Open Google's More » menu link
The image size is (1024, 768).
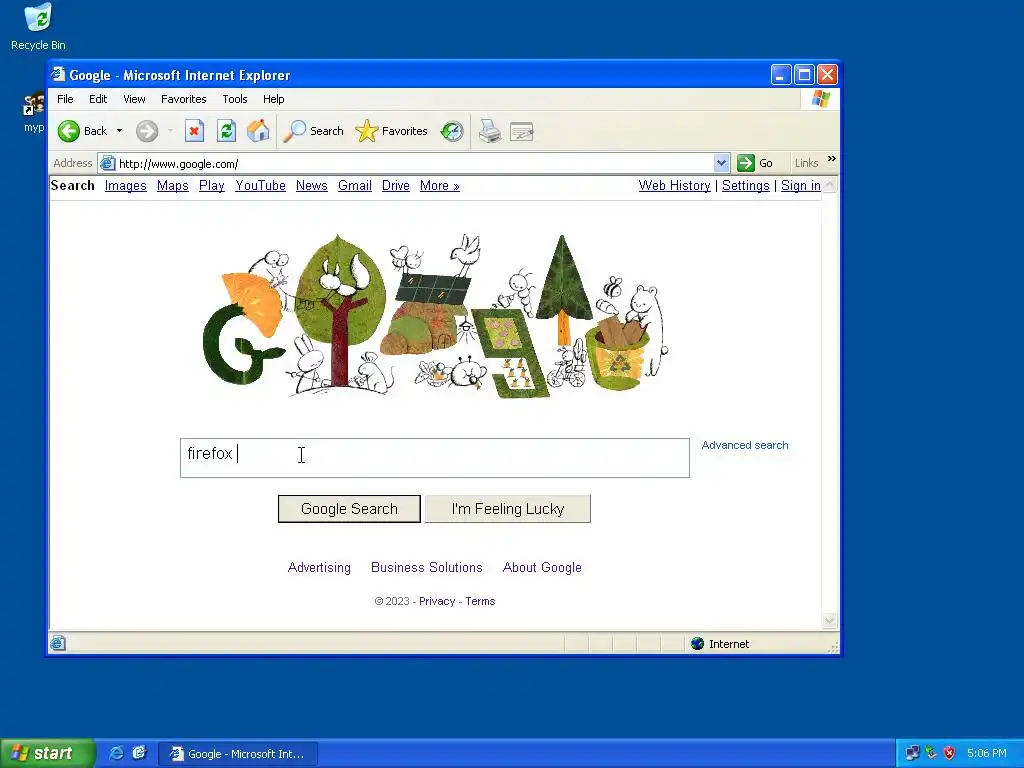coord(440,185)
